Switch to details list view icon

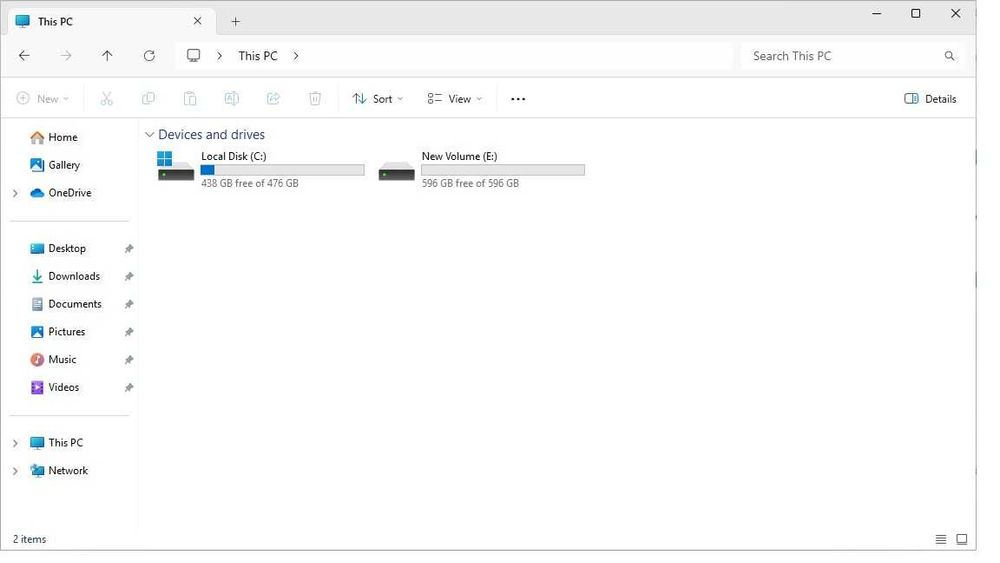(941, 539)
